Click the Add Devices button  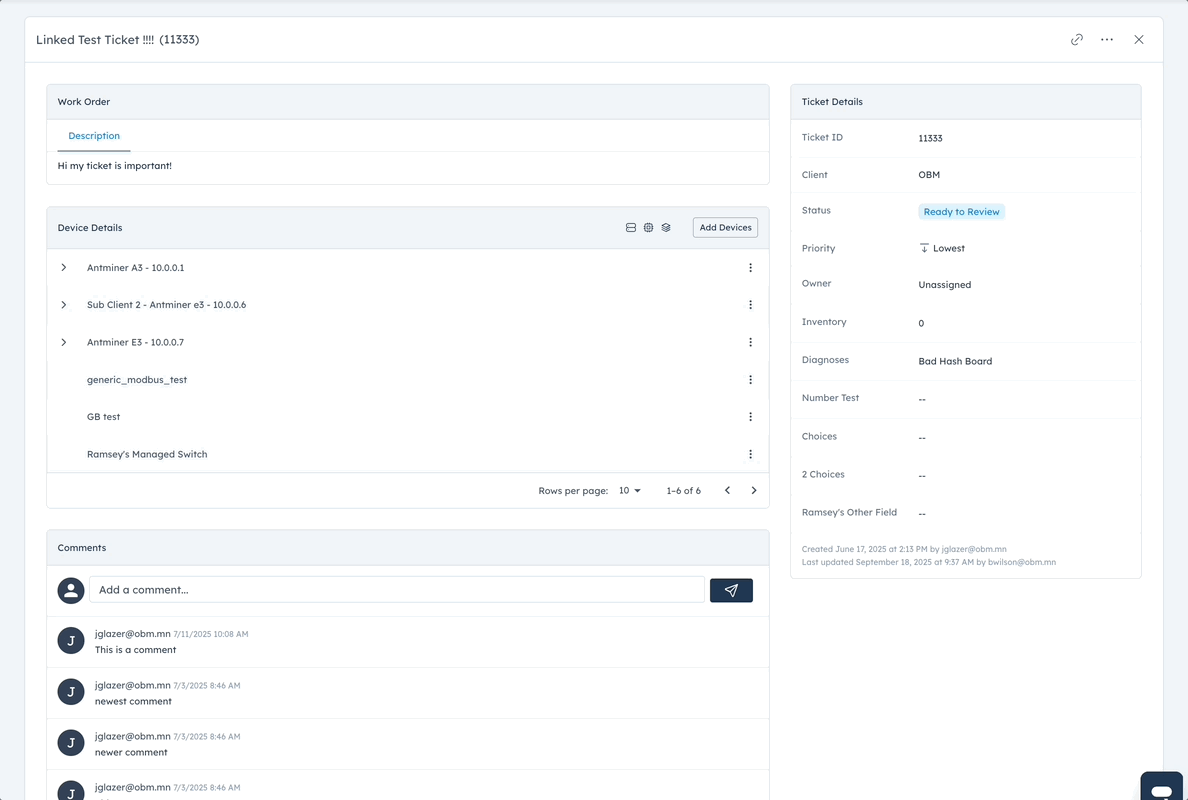[x=725, y=228]
